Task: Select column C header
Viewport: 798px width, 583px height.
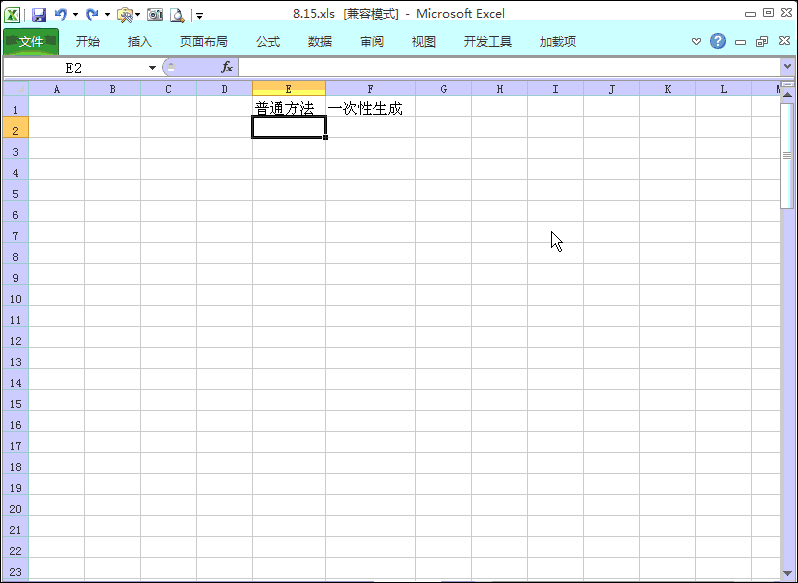Action: click(168, 89)
